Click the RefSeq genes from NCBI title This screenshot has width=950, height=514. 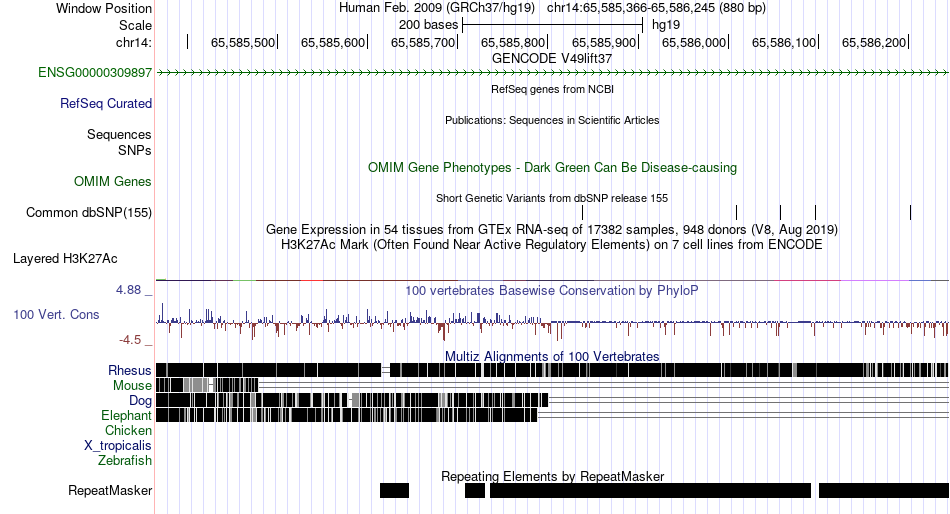[x=552, y=89]
